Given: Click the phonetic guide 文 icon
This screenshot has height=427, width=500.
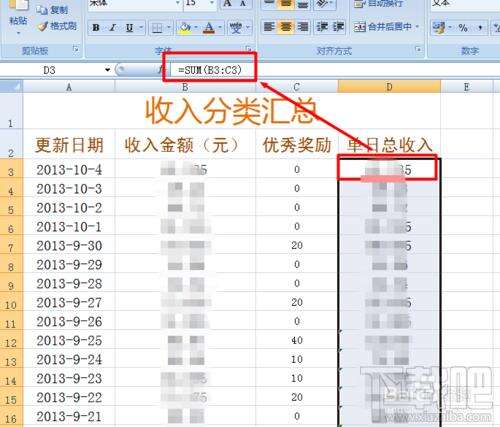Looking at the screenshot, I should click(x=236, y=28).
